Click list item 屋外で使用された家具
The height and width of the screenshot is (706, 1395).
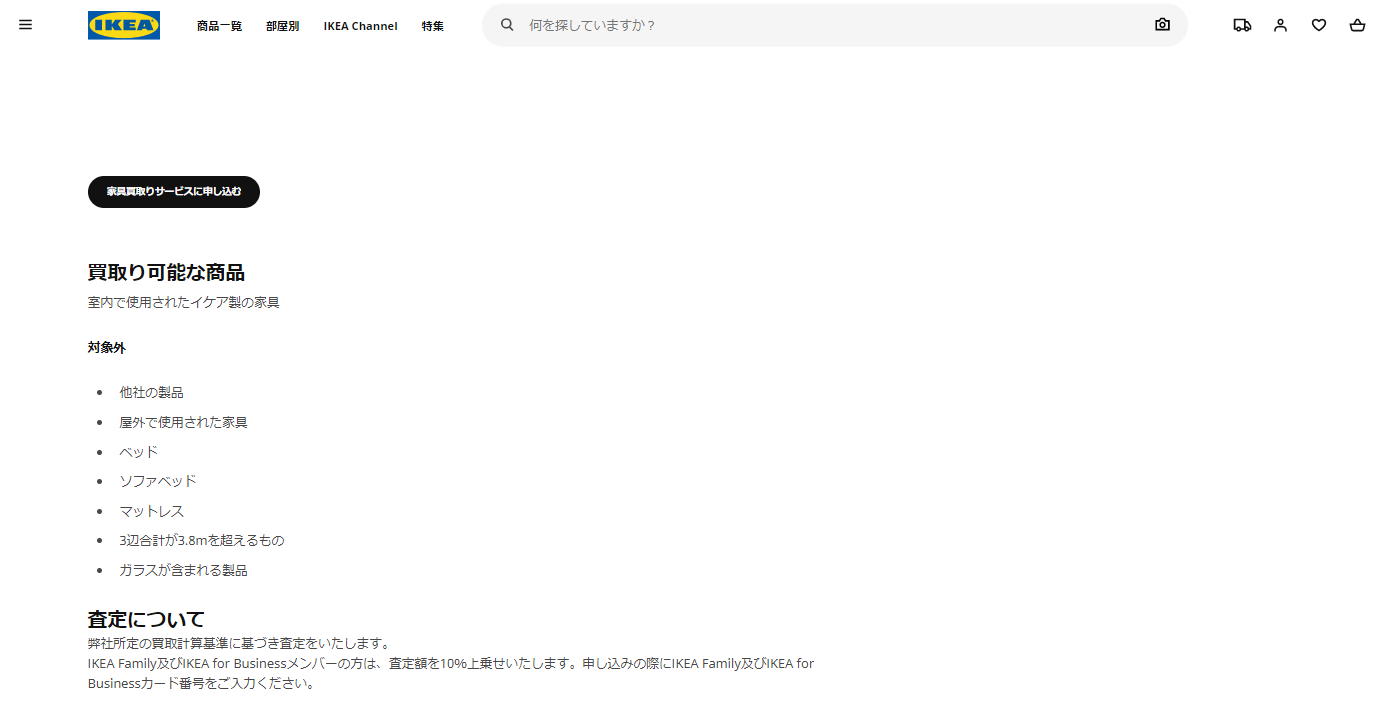pos(184,422)
